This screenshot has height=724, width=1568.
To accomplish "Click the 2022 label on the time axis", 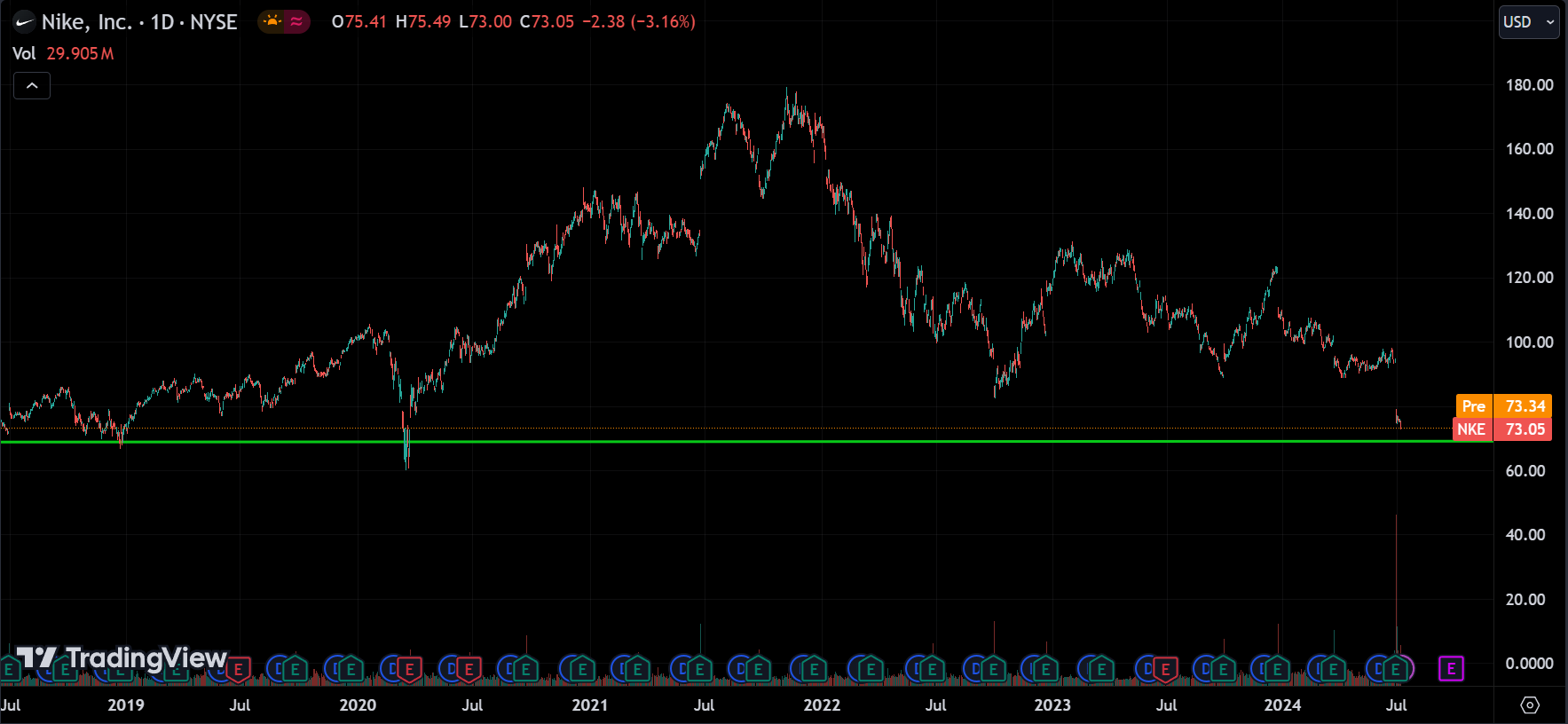I will pyautogui.click(x=822, y=705).
